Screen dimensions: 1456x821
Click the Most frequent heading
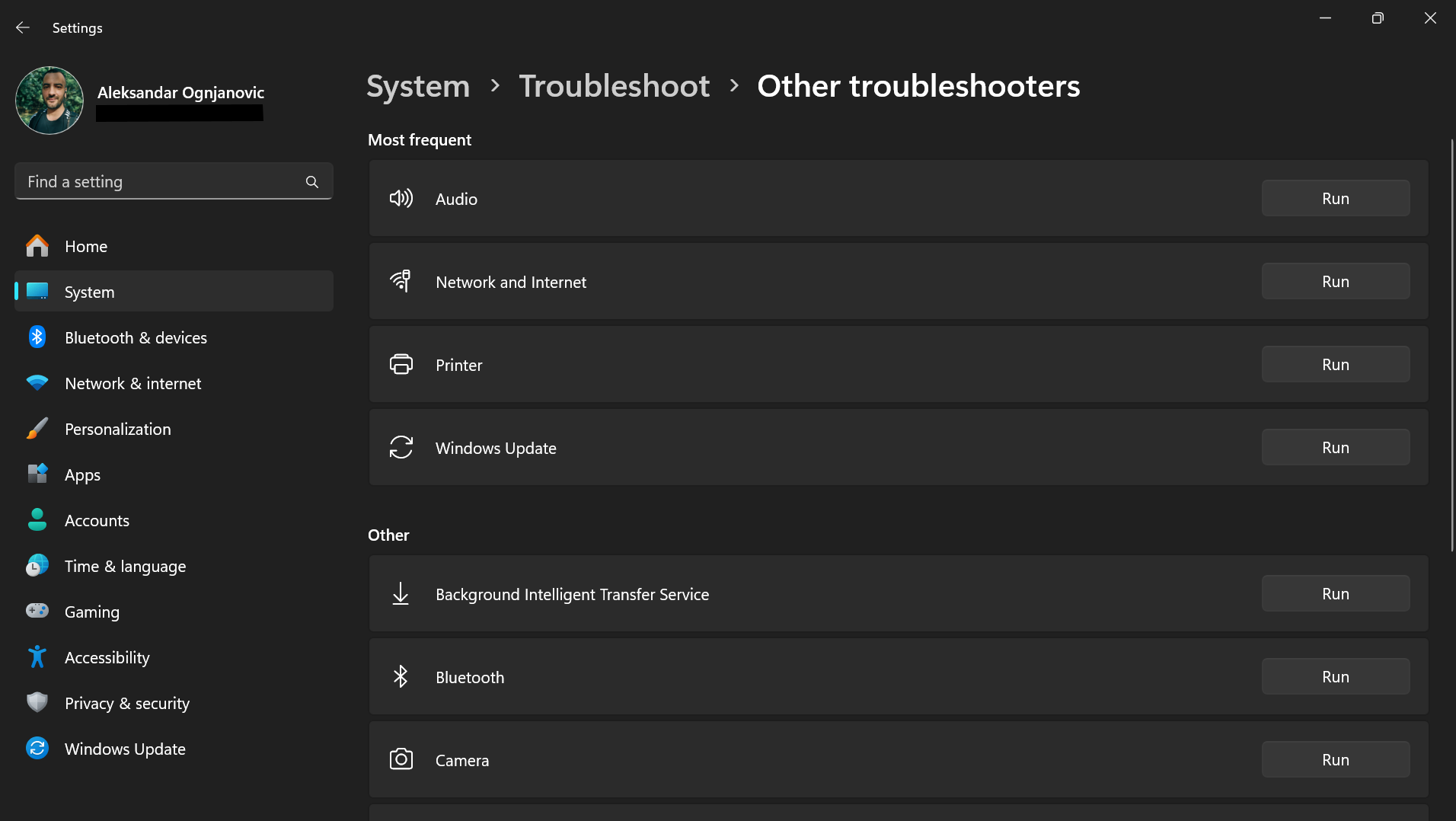(x=420, y=140)
